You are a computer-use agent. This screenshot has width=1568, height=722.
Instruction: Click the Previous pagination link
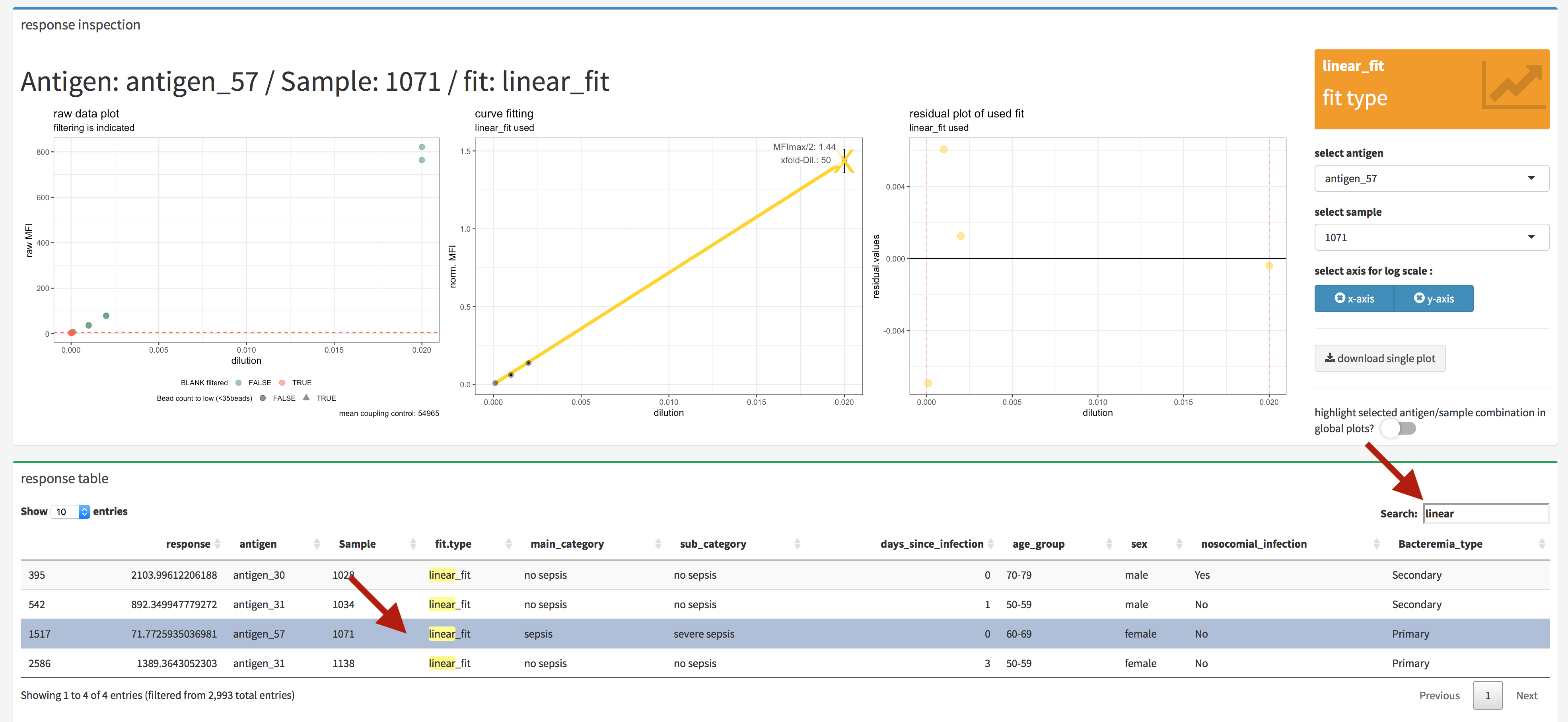click(x=1440, y=695)
